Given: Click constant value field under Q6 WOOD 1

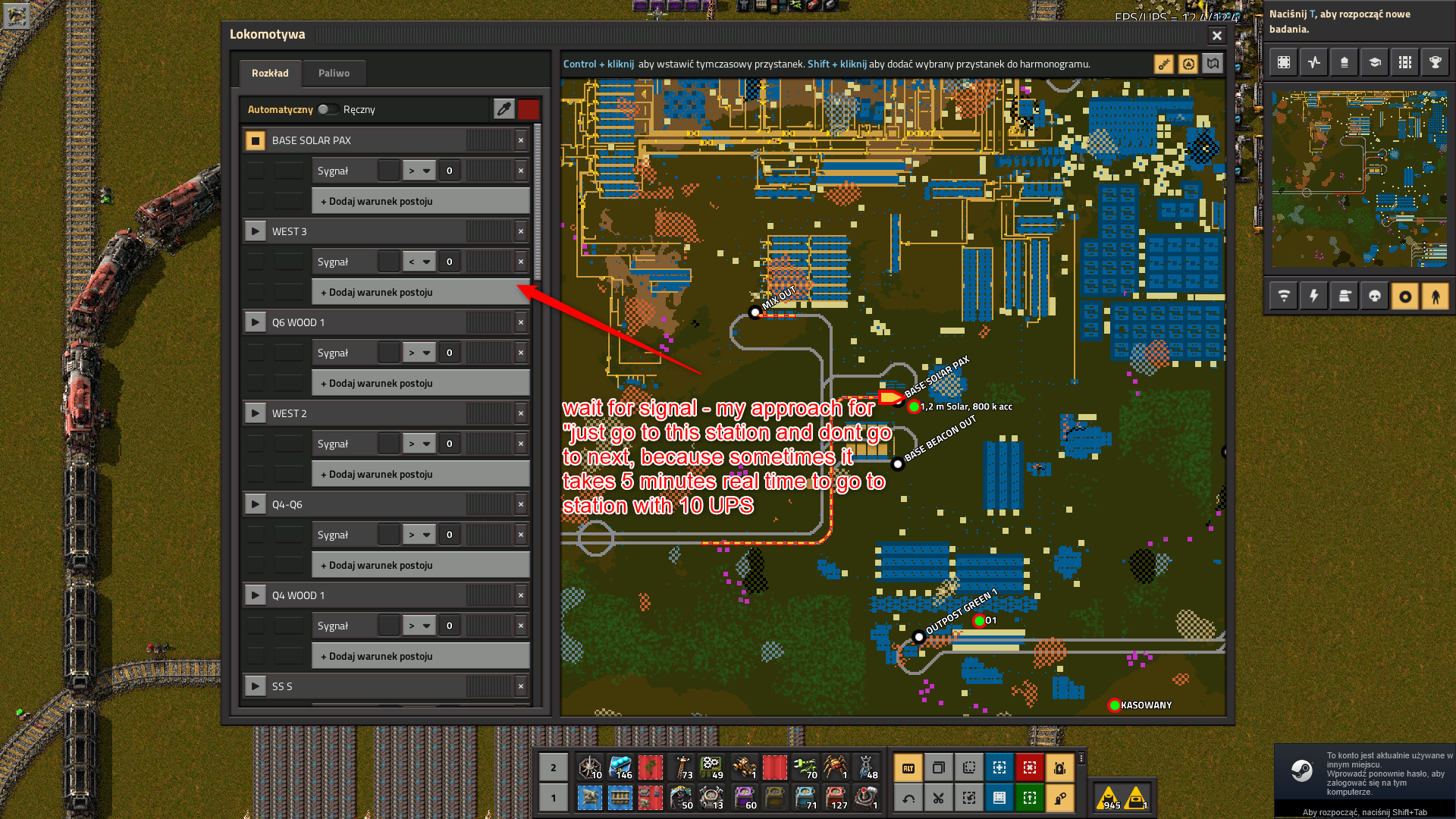Looking at the screenshot, I should [x=450, y=353].
